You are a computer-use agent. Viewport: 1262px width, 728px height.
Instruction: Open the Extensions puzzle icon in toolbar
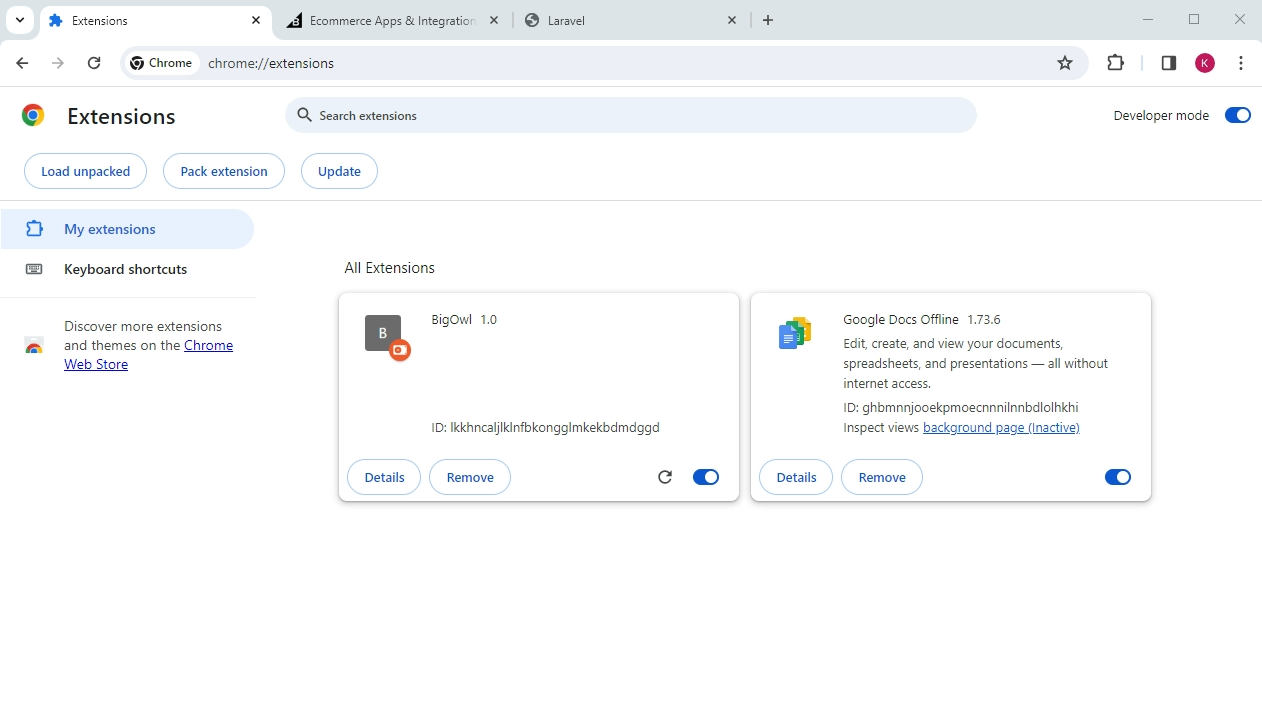(x=1116, y=63)
